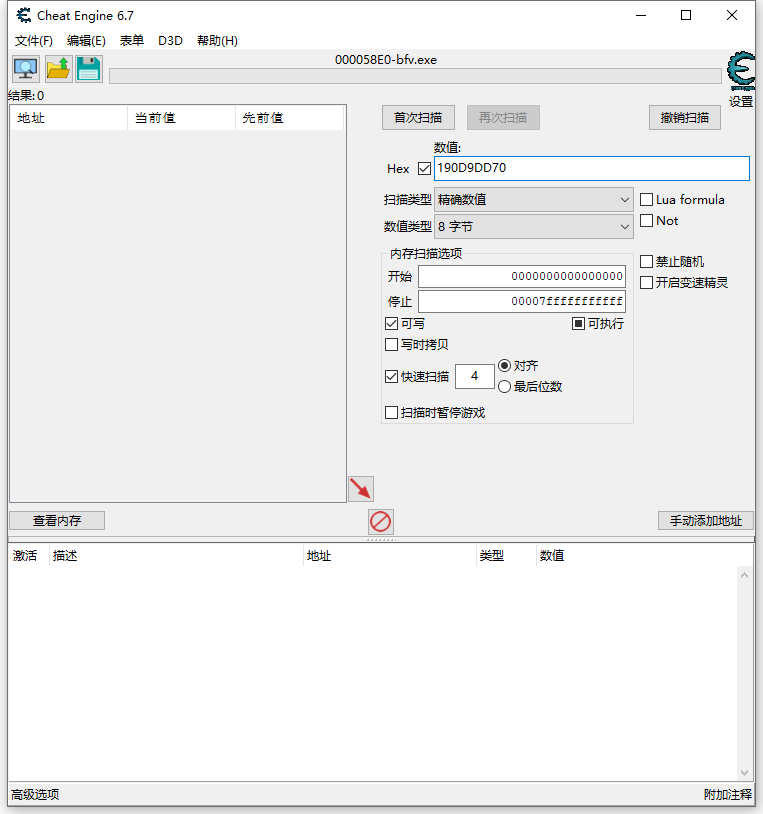Click the 查看内存 button
This screenshot has height=814, width=763.
(x=57, y=521)
